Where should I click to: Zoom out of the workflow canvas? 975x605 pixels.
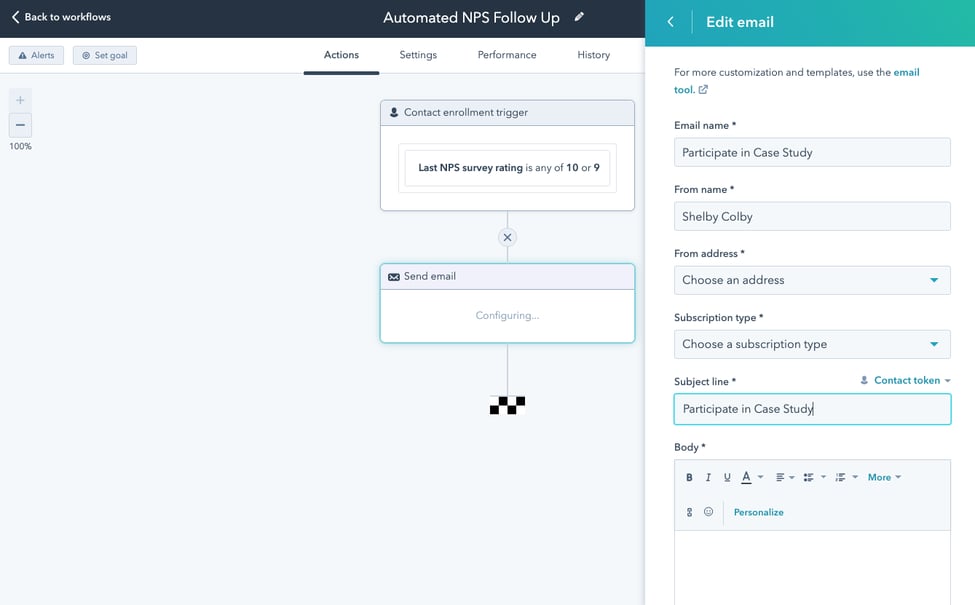(20, 124)
